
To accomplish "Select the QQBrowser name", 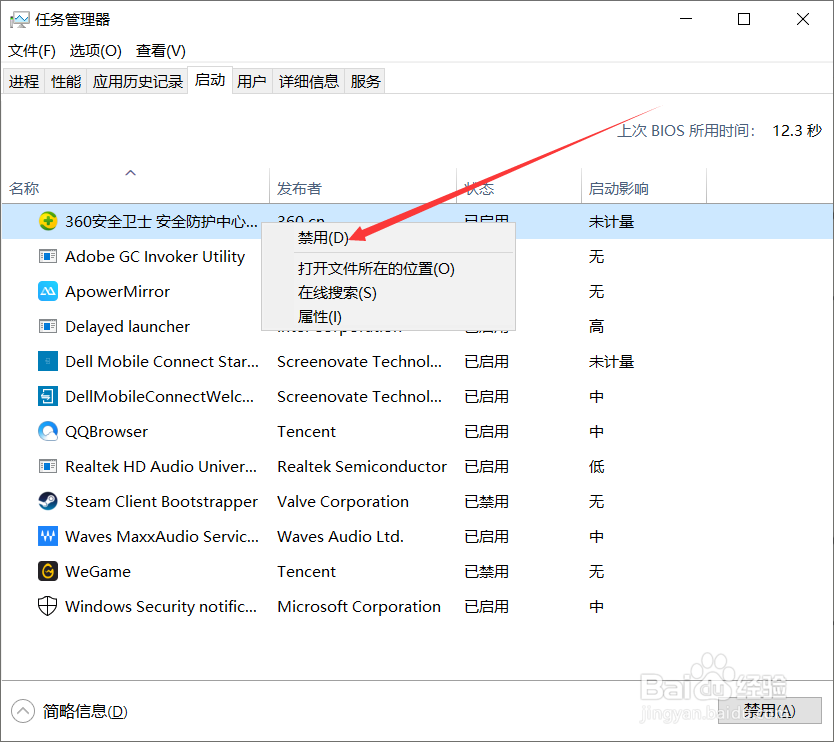I will 106,431.
